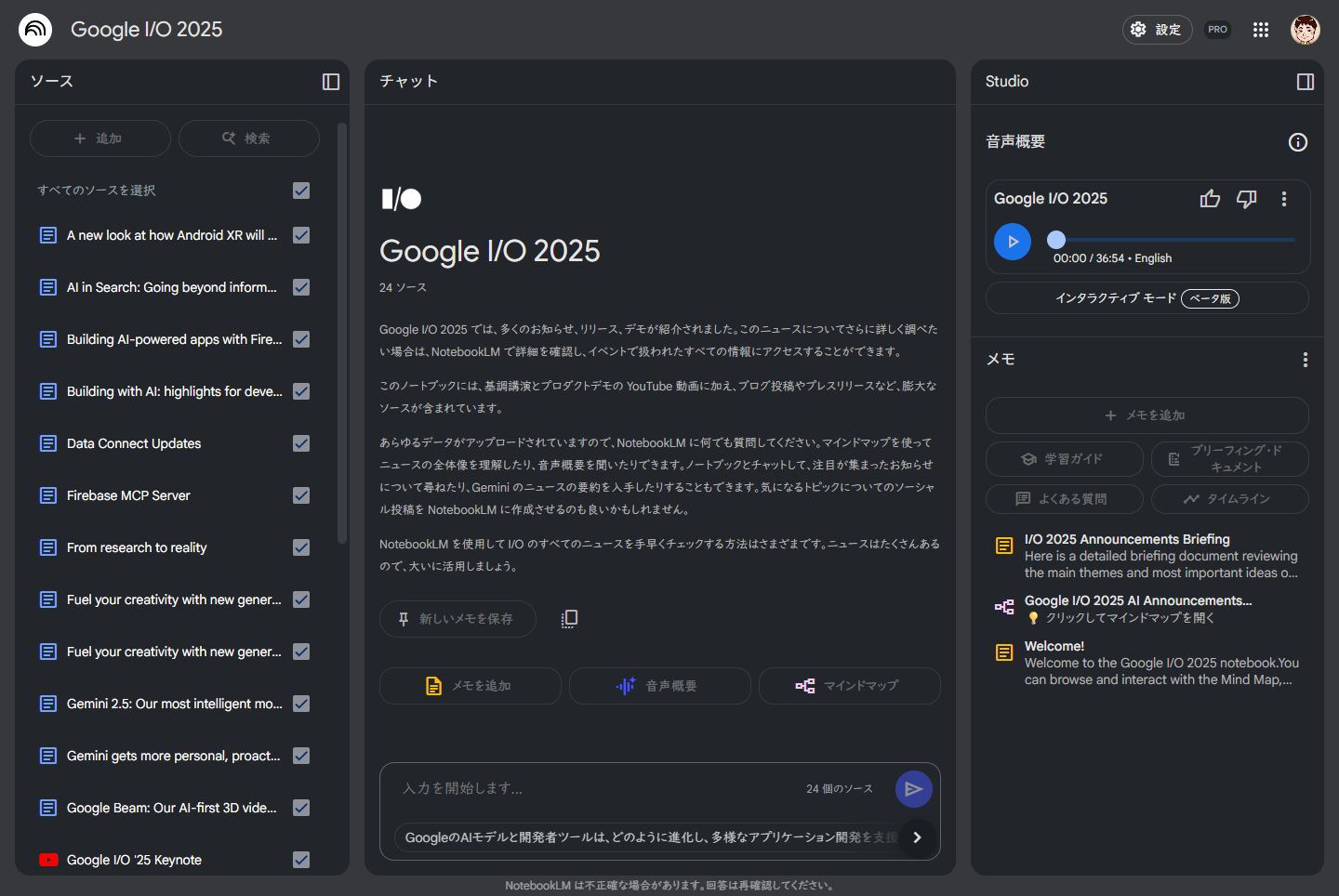Click the Google I/O '25 Keynote YouTube icon
1339x896 pixels.
pos(48,860)
